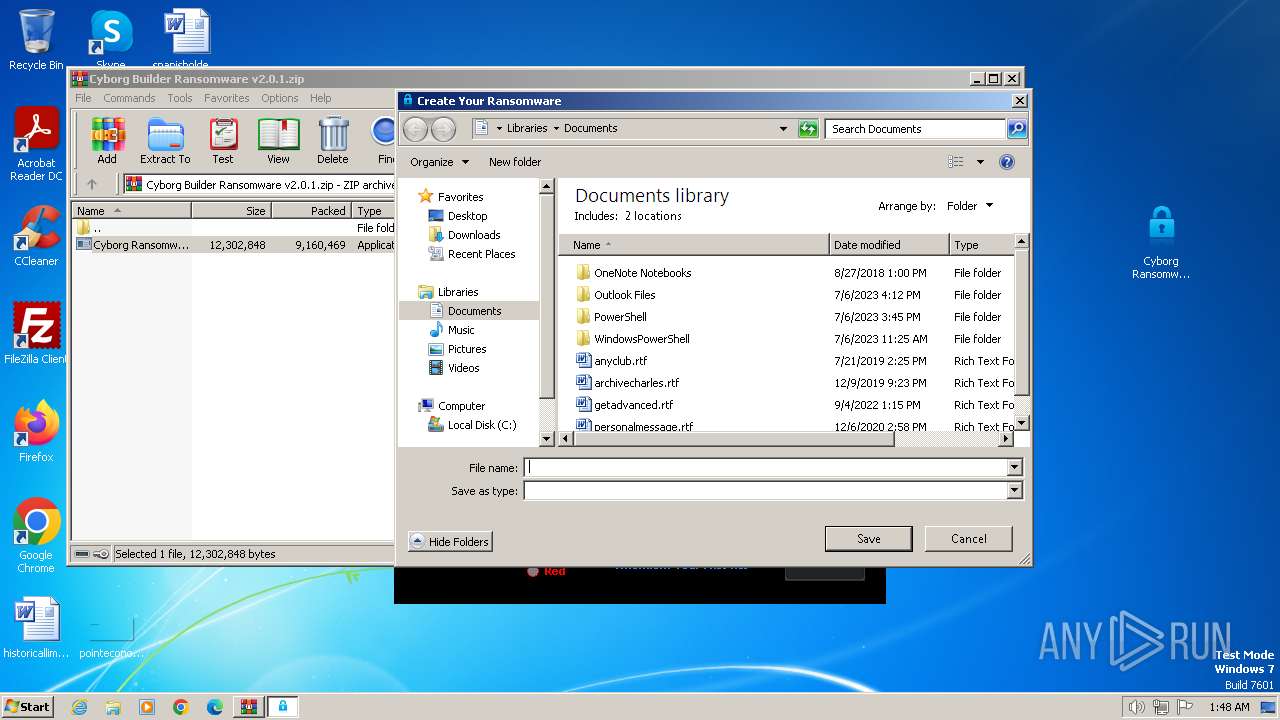Change view using the view mode icon
1280x720 pixels.
tap(956, 161)
